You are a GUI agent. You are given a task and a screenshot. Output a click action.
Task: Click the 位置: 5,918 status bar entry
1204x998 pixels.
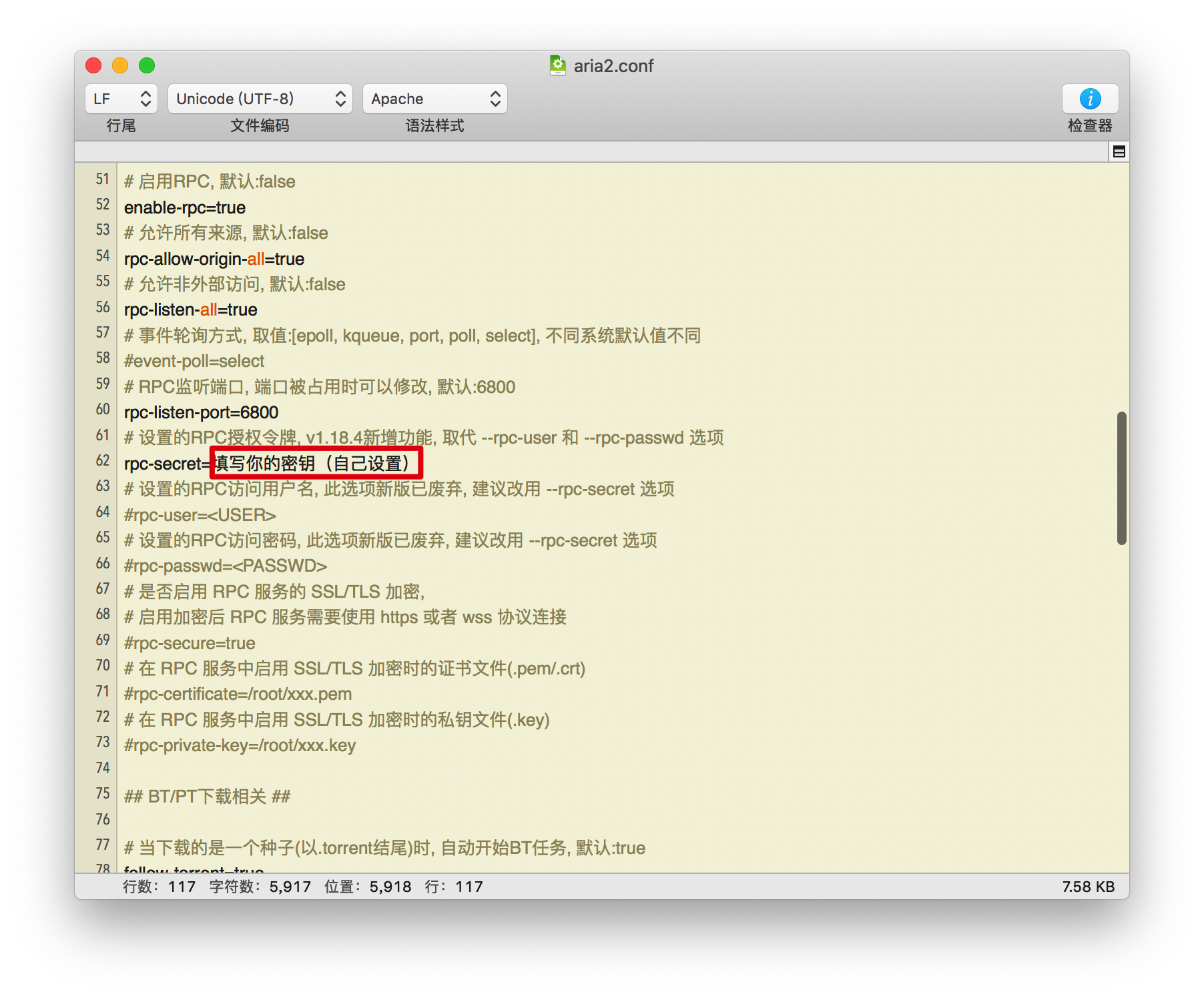(x=368, y=887)
